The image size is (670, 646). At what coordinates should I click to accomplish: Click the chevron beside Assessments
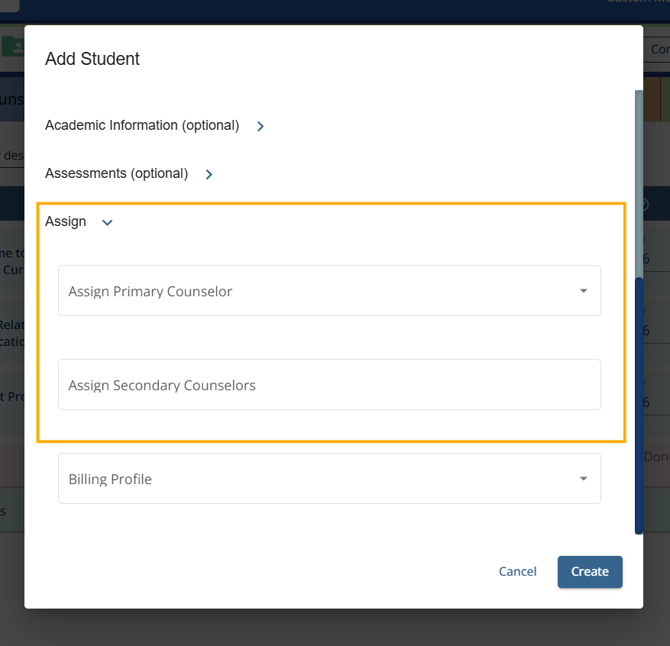pos(209,175)
